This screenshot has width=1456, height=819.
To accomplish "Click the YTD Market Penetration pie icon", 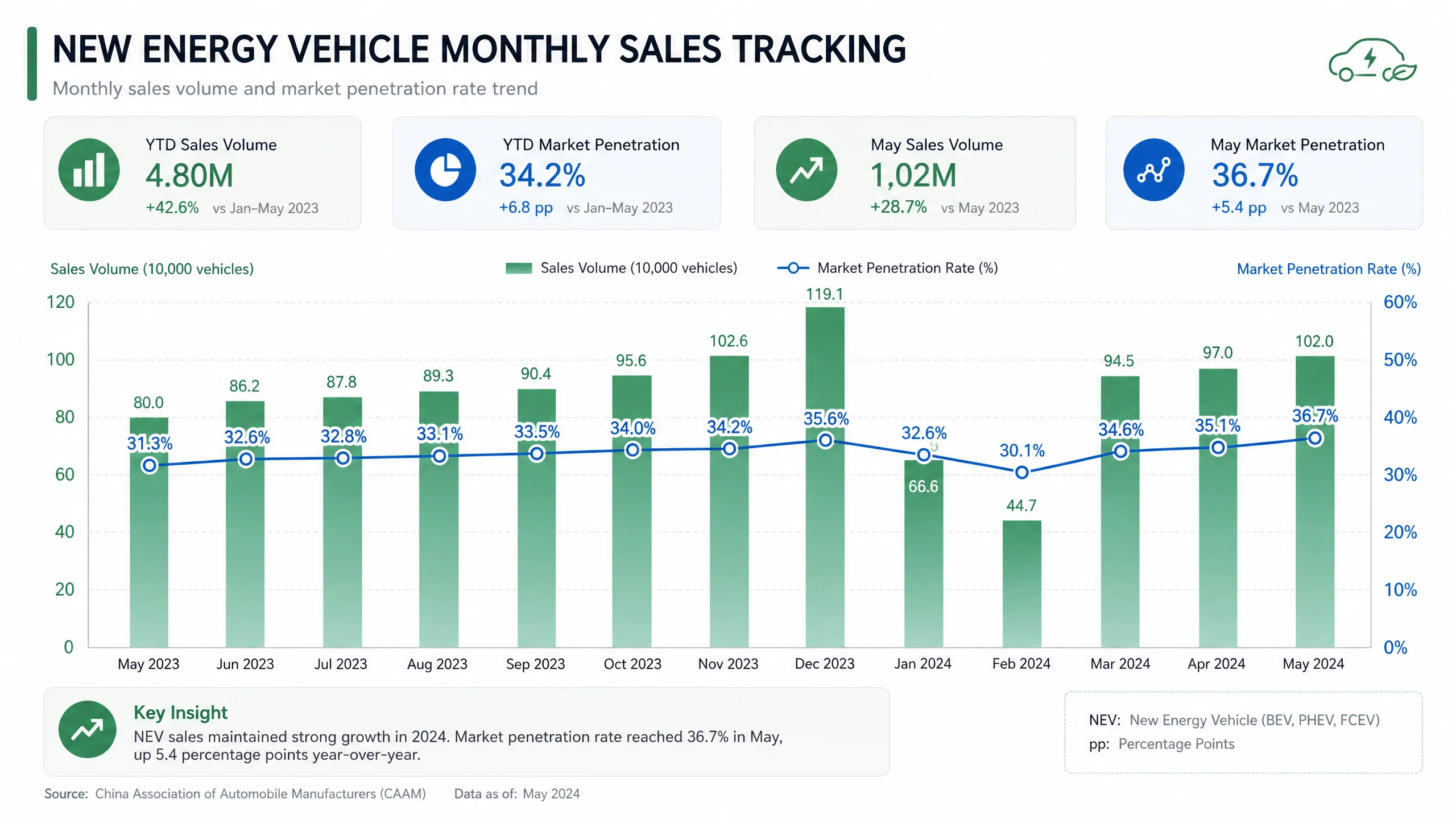I will (445, 169).
